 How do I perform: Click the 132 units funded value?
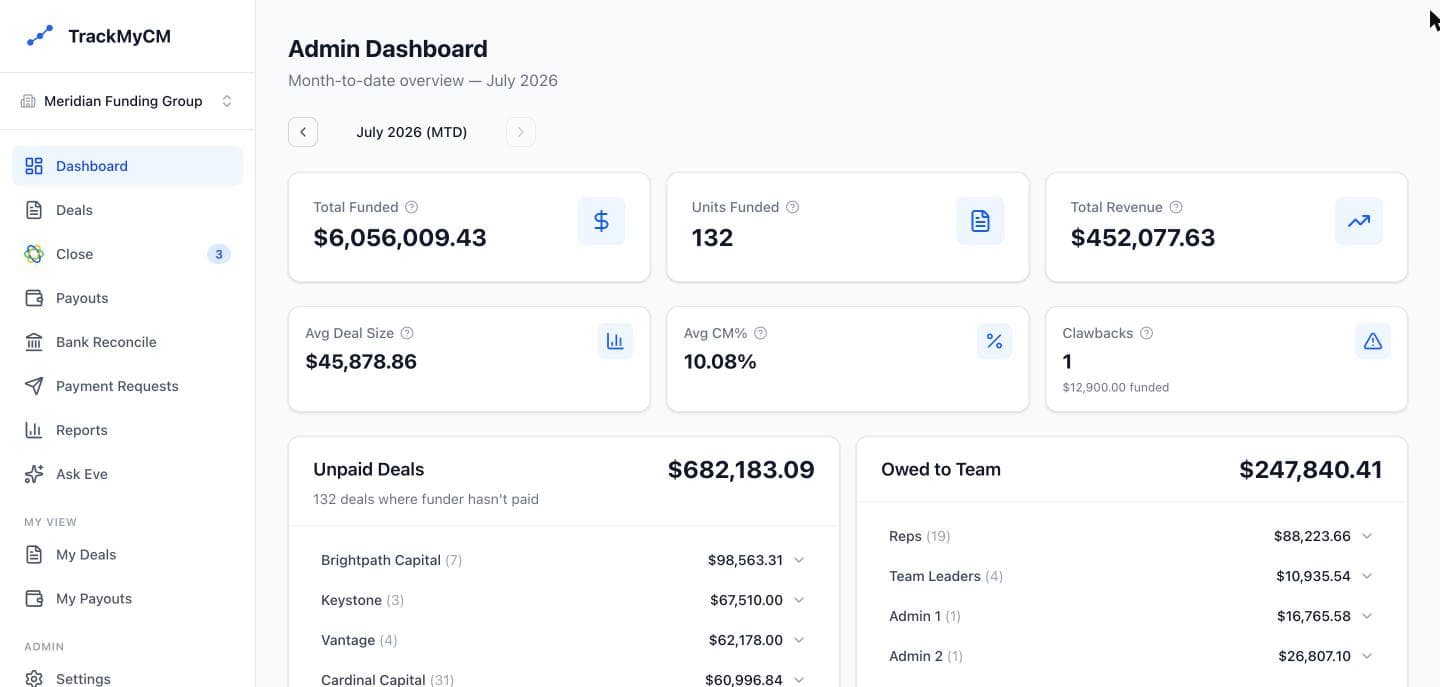coord(712,238)
